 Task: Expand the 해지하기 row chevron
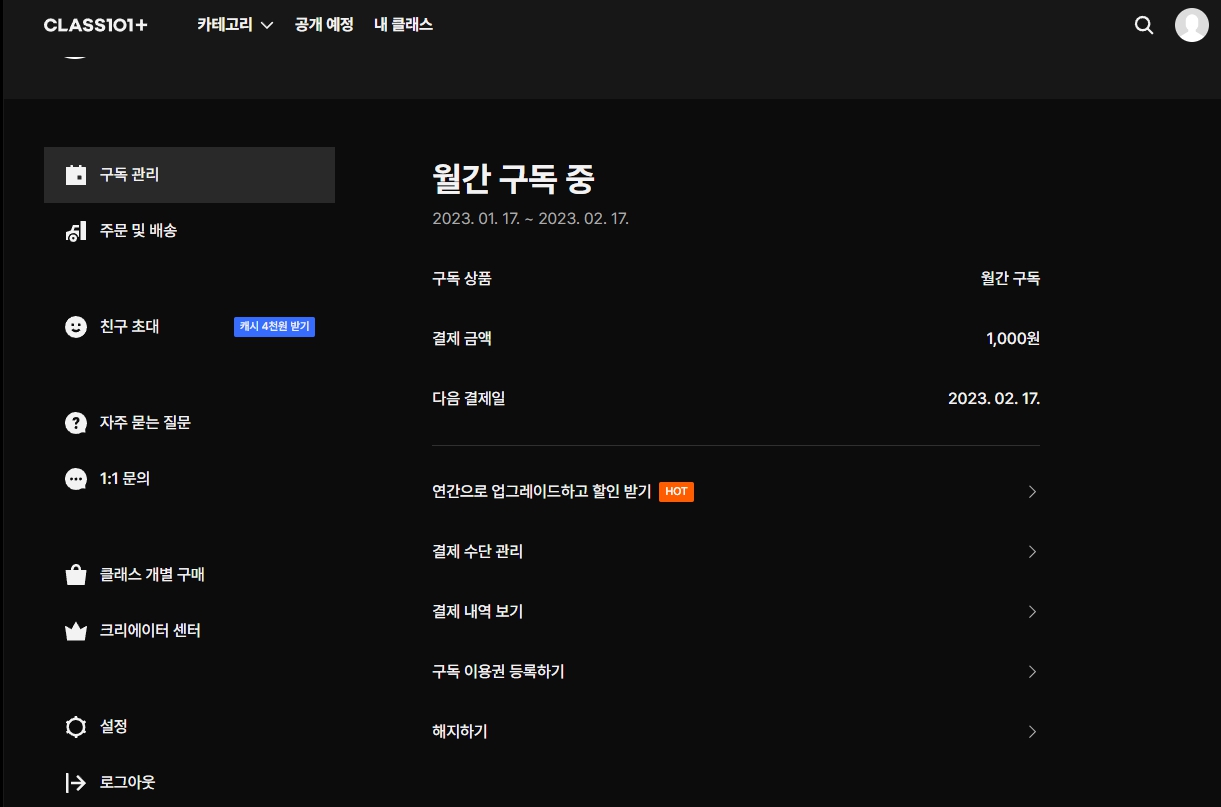[1032, 732]
